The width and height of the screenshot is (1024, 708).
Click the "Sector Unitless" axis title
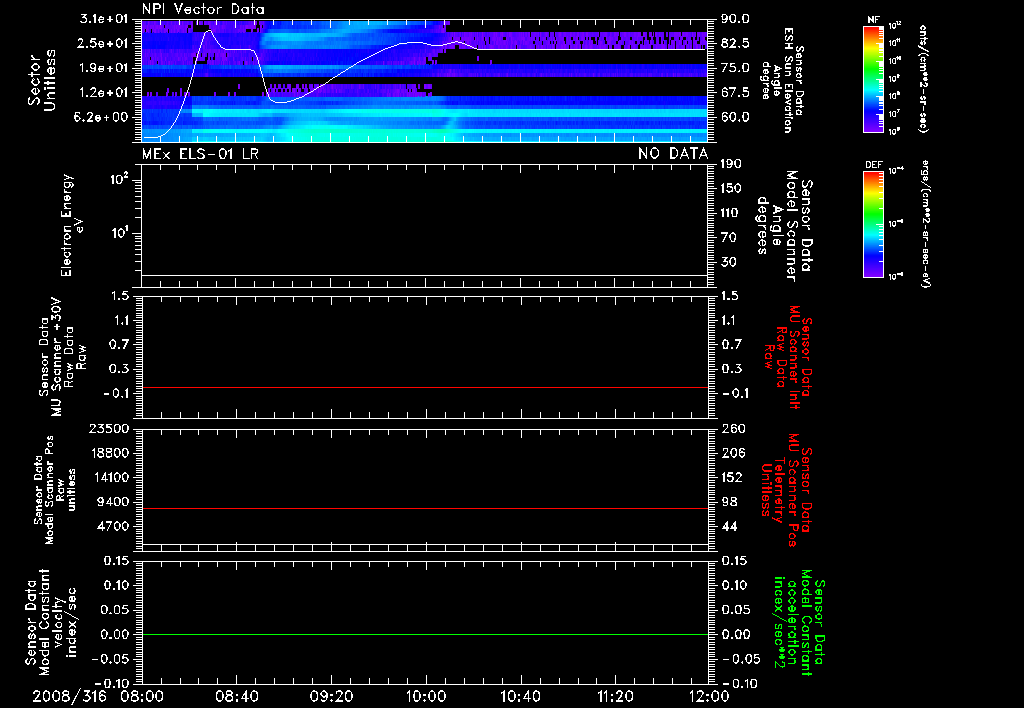42,81
